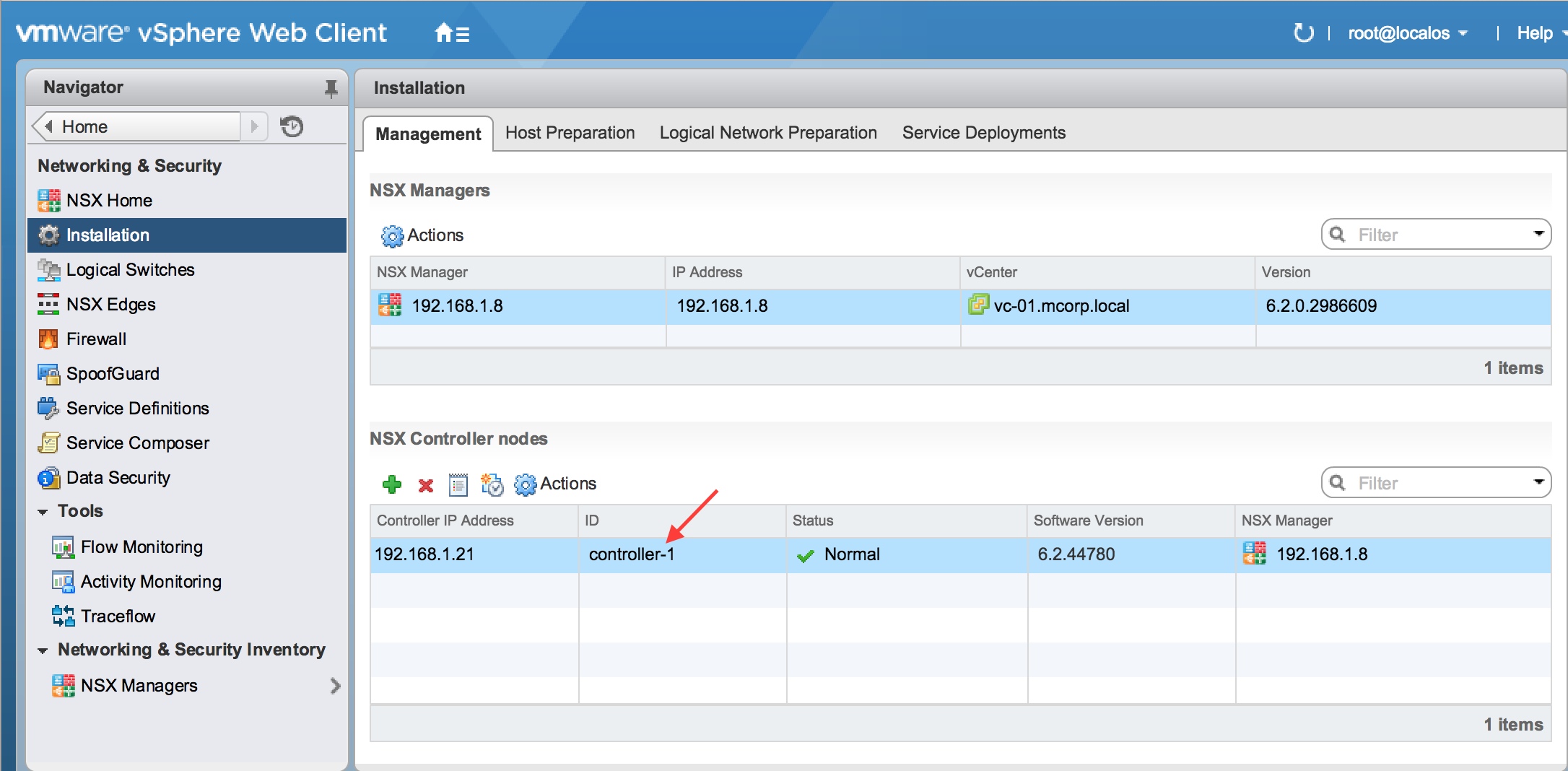1568x771 pixels.
Task: Click the red X delete controller icon
Action: (425, 485)
